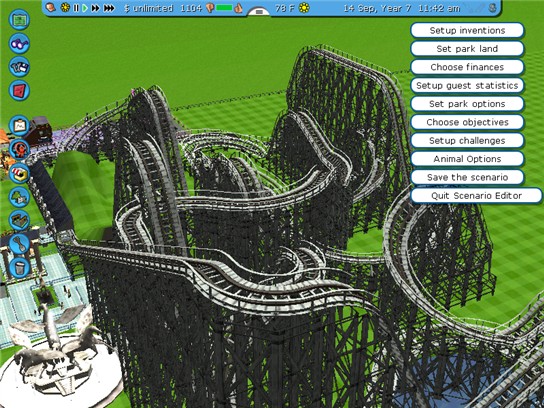Open the rides ferris wheel icon
This screenshot has width=544, height=408.
[x=19, y=149]
